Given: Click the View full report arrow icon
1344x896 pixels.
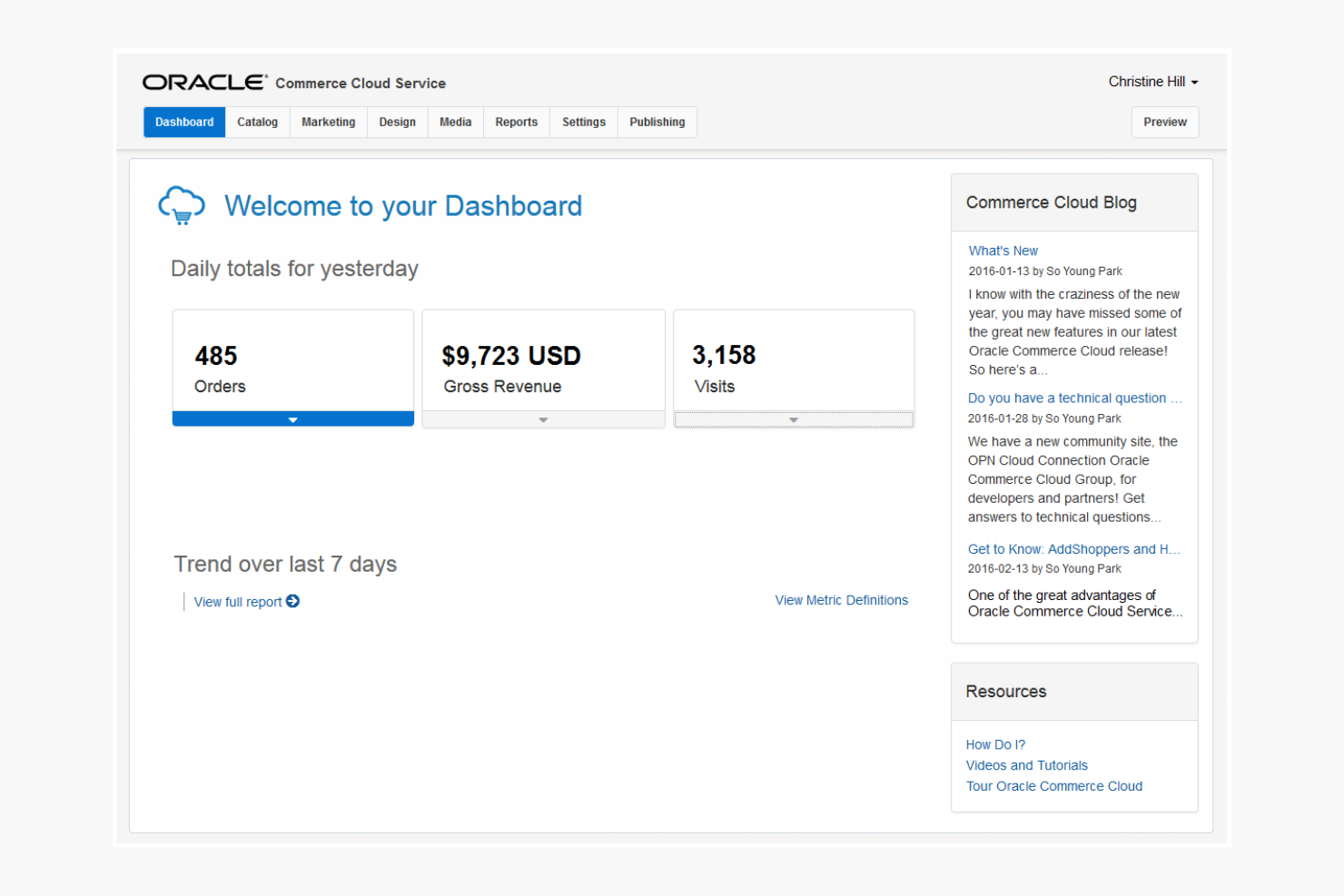Looking at the screenshot, I should pos(292,601).
